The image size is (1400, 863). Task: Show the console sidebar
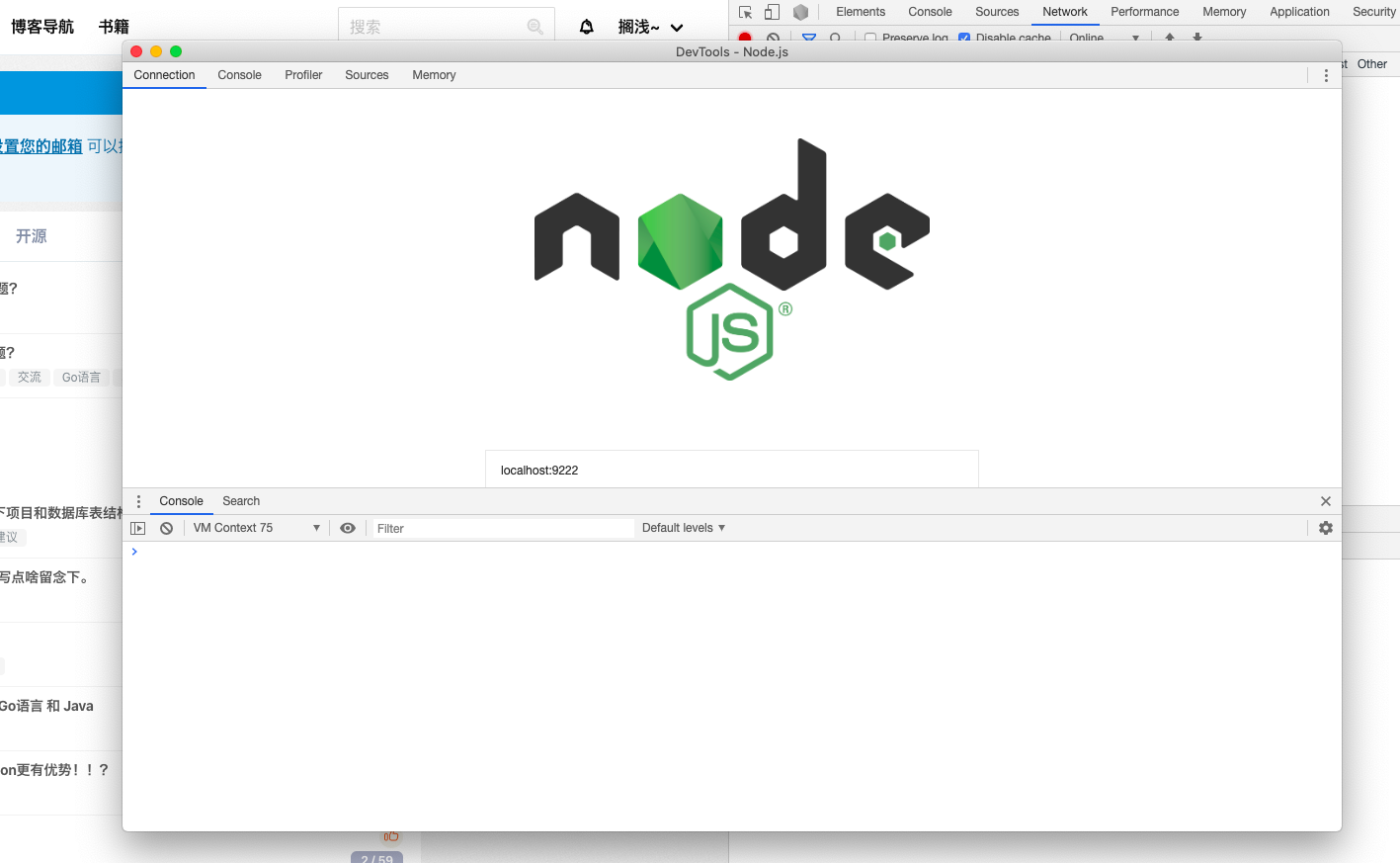[x=138, y=528]
